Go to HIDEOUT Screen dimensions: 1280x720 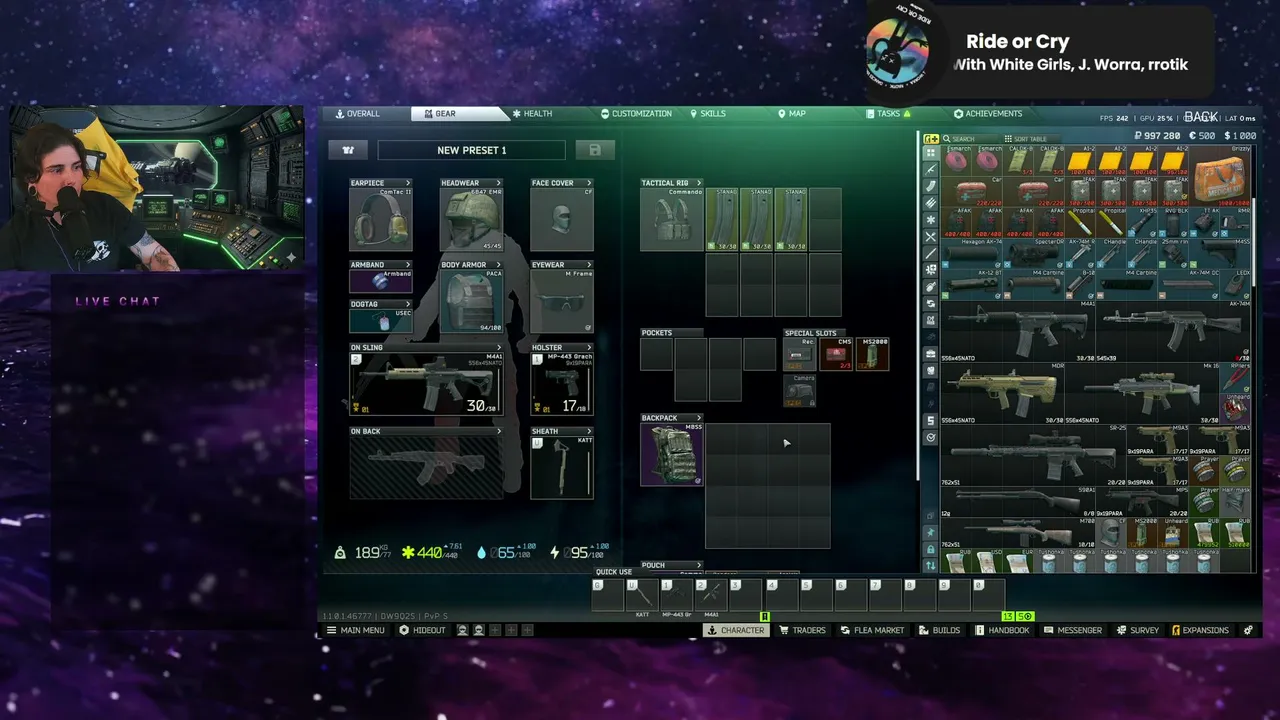coord(422,630)
